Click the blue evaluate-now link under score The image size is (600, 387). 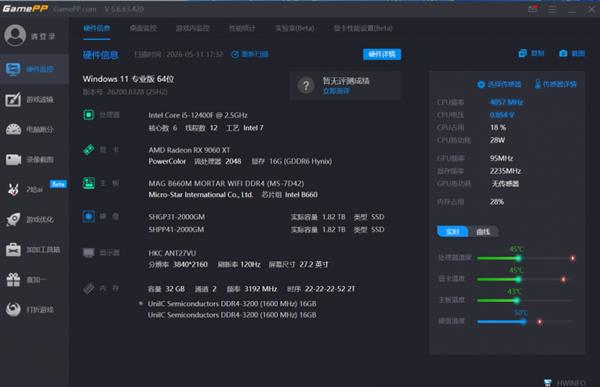pyautogui.click(x=336, y=91)
